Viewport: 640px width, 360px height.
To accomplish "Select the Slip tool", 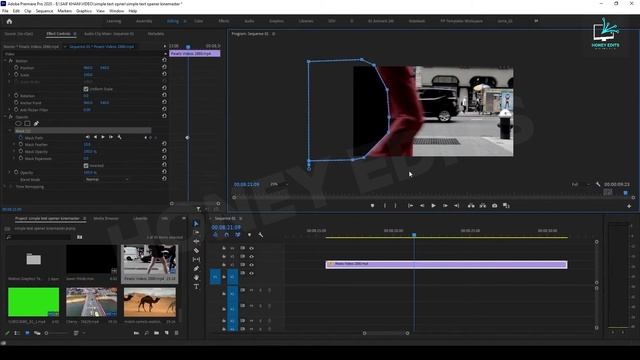I will 196,259.
